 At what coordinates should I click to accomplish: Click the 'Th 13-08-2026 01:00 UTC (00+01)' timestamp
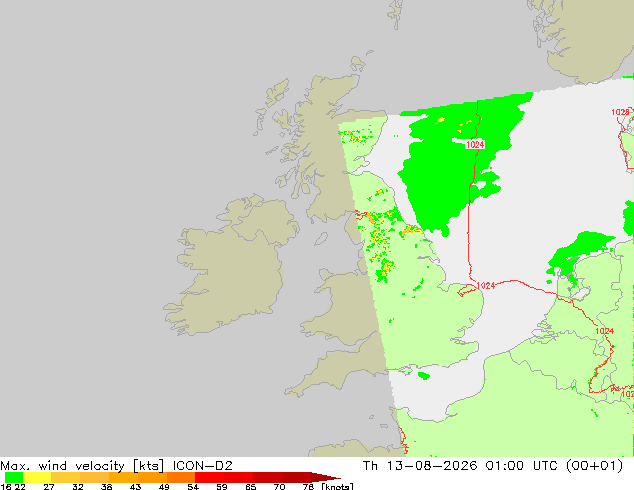(x=493, y=466)
